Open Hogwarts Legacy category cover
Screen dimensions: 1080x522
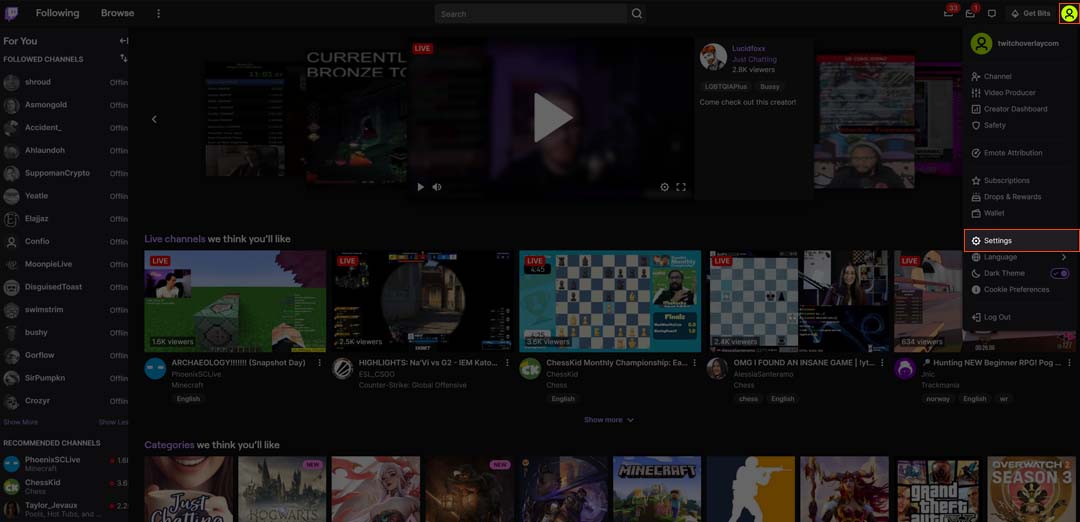[282, 489]
